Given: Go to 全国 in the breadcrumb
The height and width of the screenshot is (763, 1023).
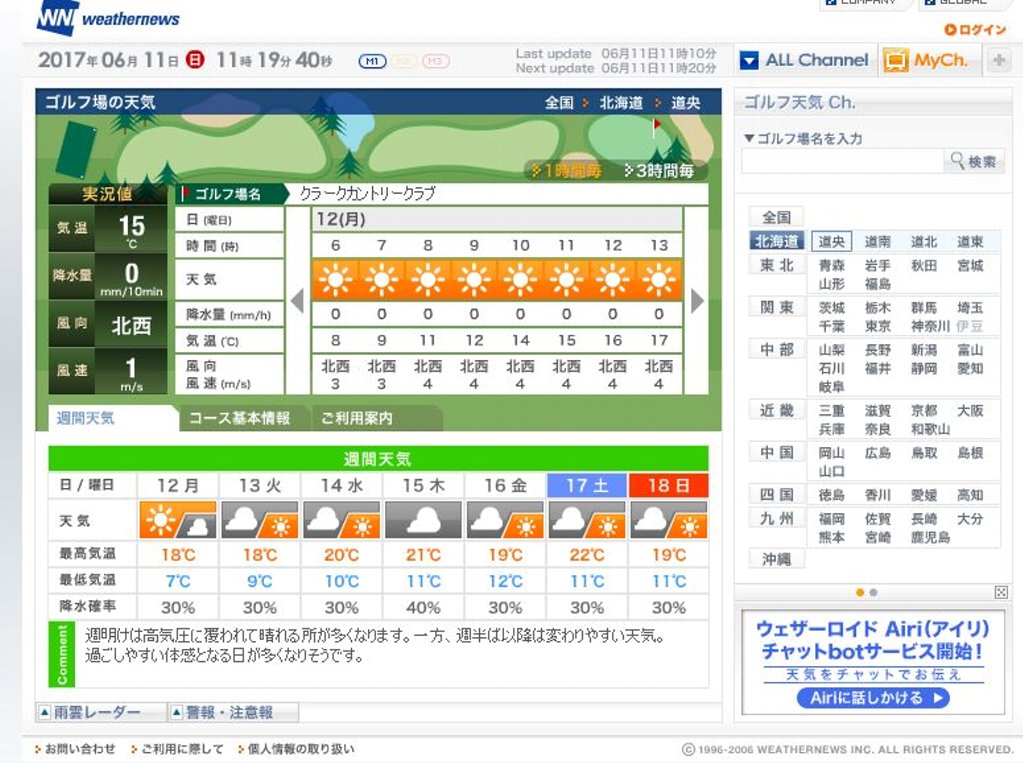Looking at the screenshot, I should (559, 102).
